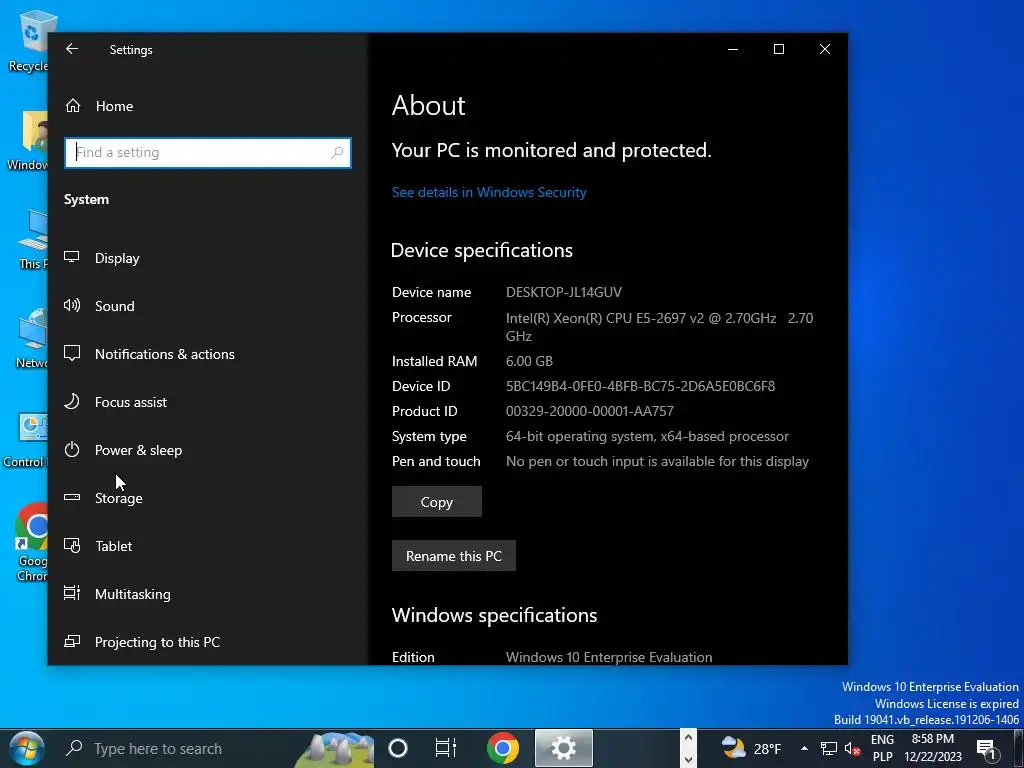Click Rename this PC button
The width and height of the screenshot is (1024, 768).
pos(454,556)
